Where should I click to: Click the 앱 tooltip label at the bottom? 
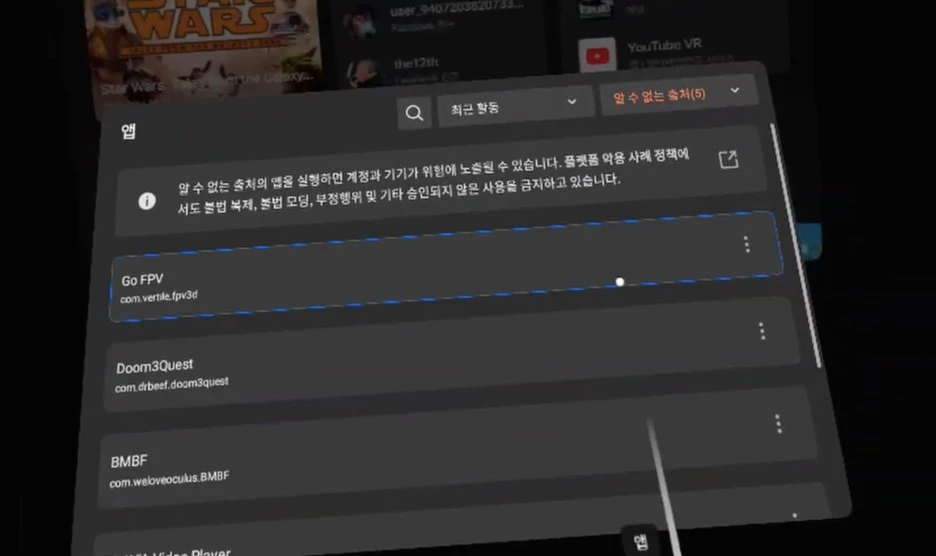pos(640,541)
